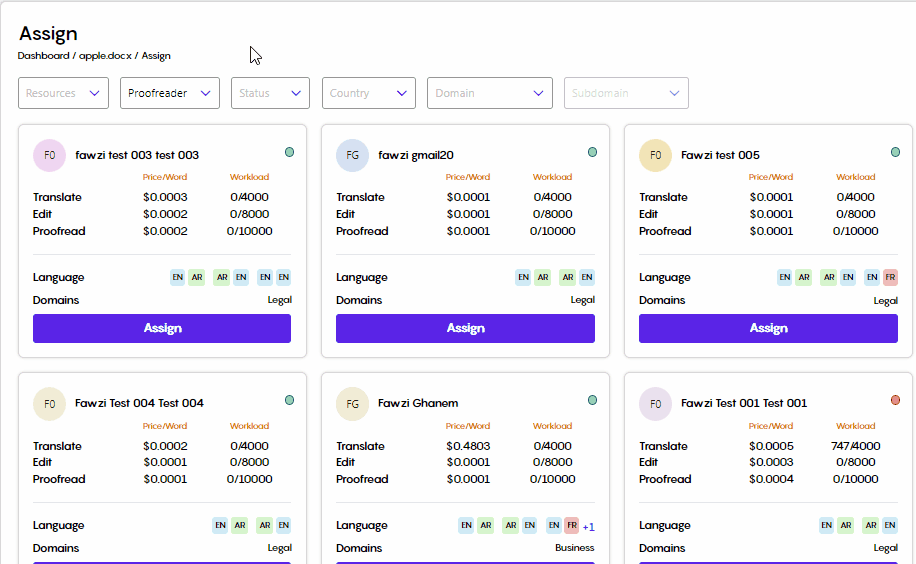Click the name 'fawzi test 003 test 003'
This screenshot has width=916, height=564.
137,155
